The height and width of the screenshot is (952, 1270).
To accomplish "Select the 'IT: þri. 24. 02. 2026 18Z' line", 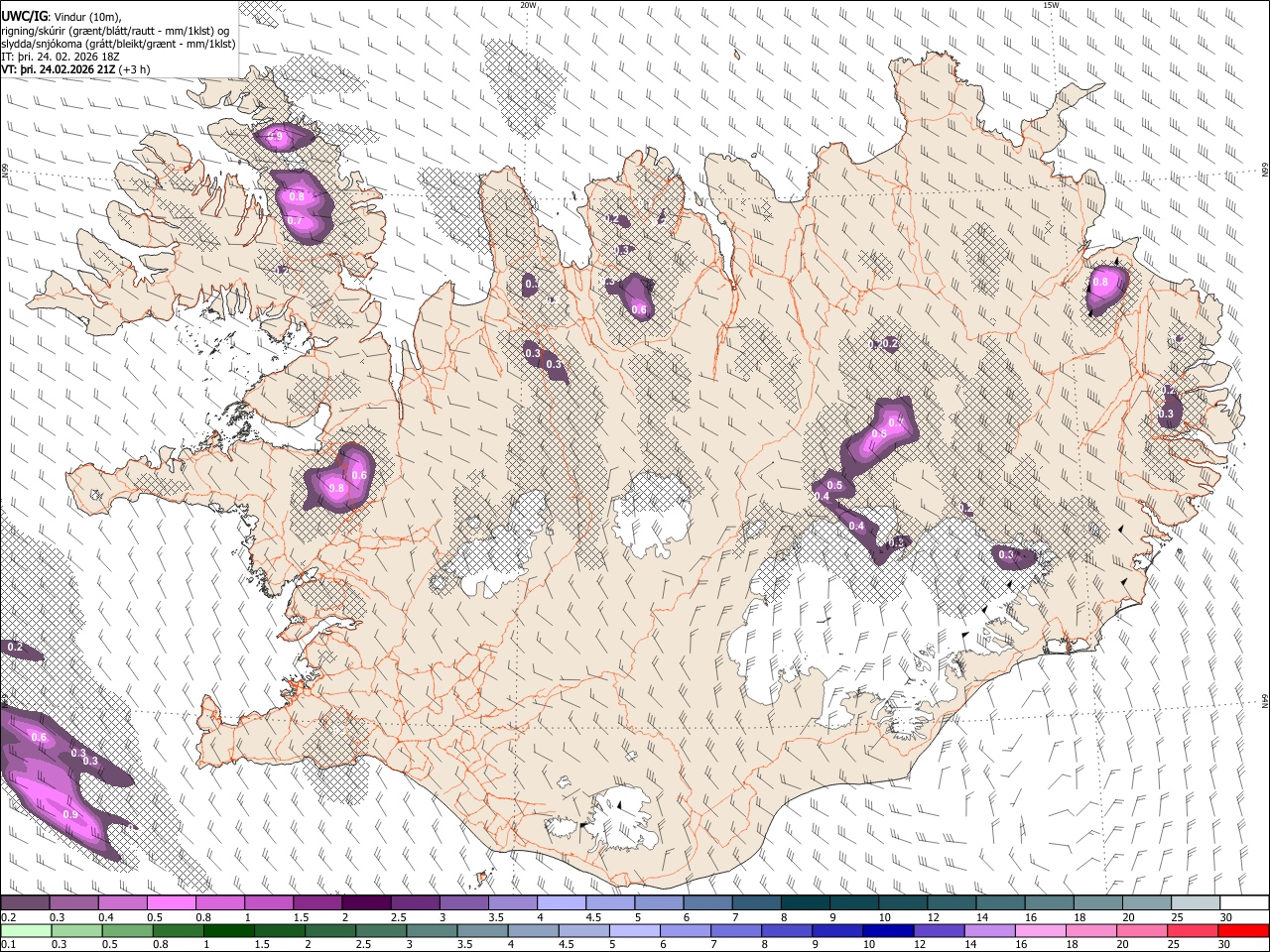I will [61, 57].
